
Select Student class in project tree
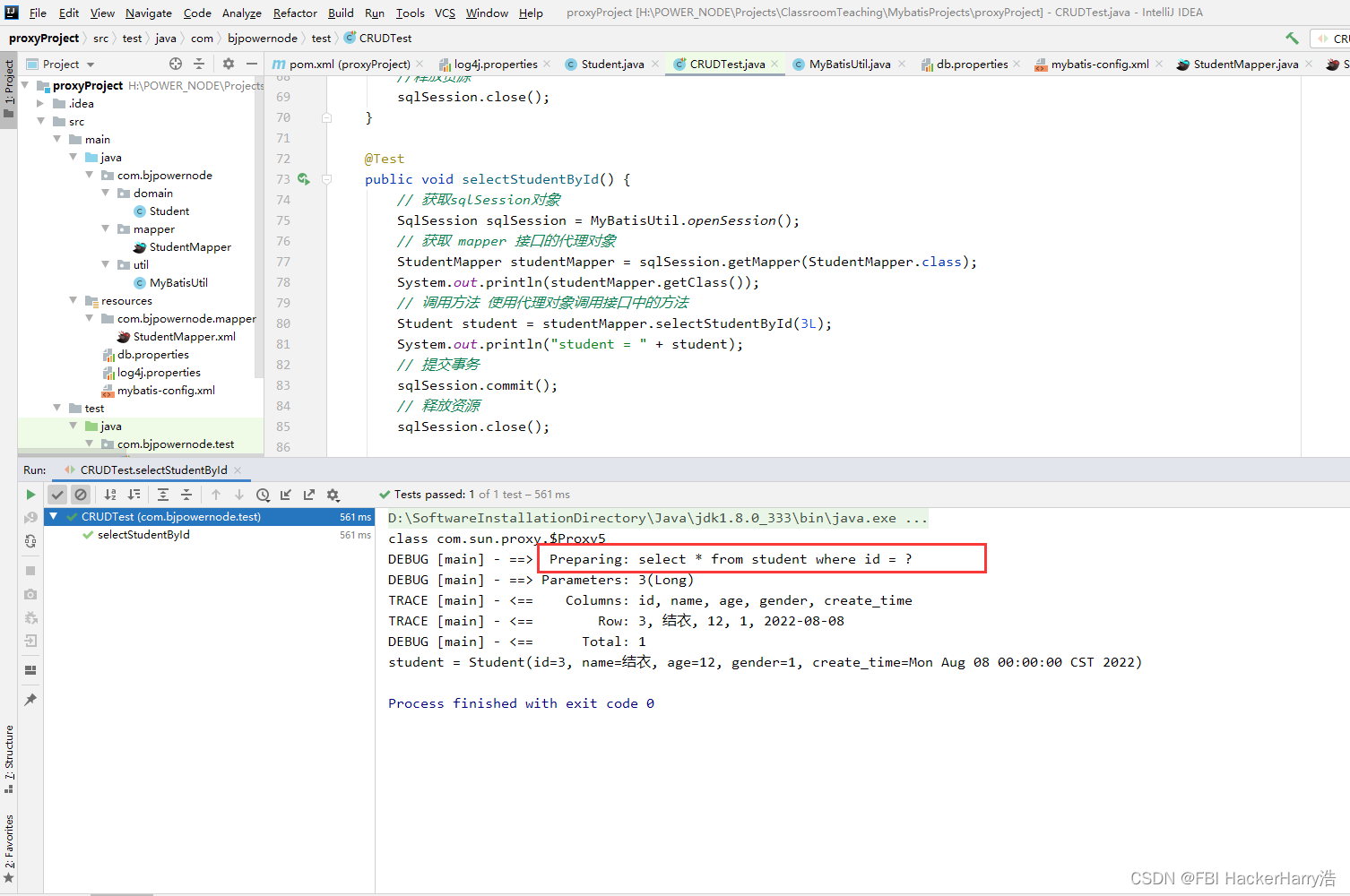tap(169, 211)
